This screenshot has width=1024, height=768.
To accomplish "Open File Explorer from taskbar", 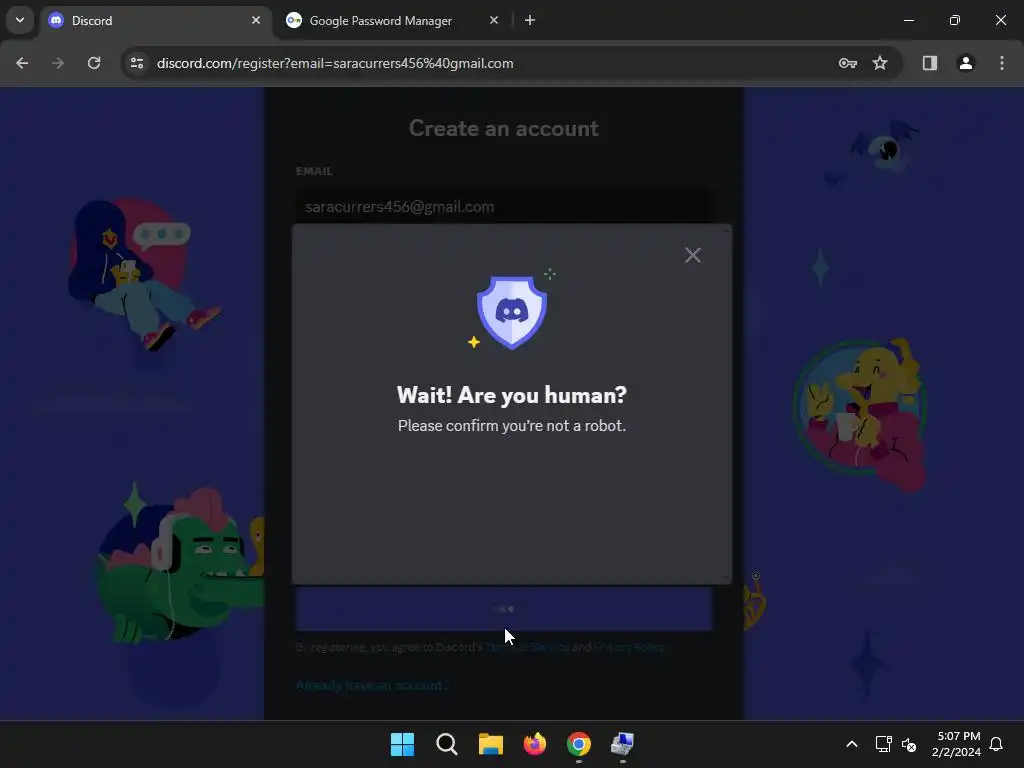I will coord(490,744).
